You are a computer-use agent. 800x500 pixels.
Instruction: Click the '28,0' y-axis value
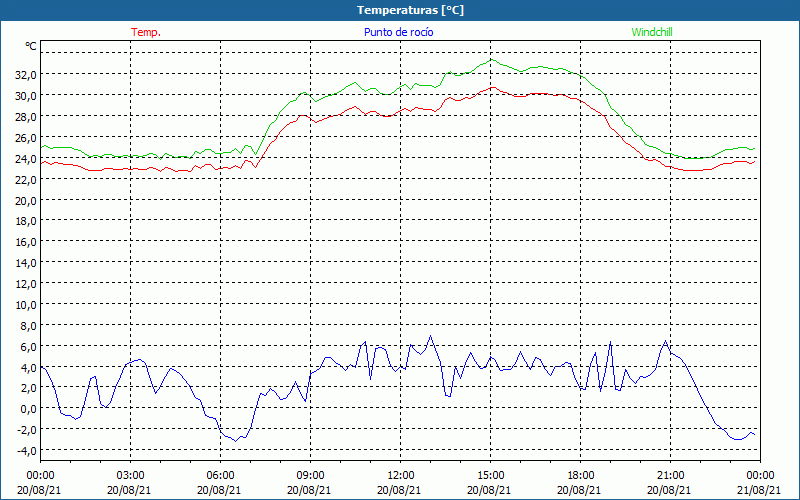[27, 117]
